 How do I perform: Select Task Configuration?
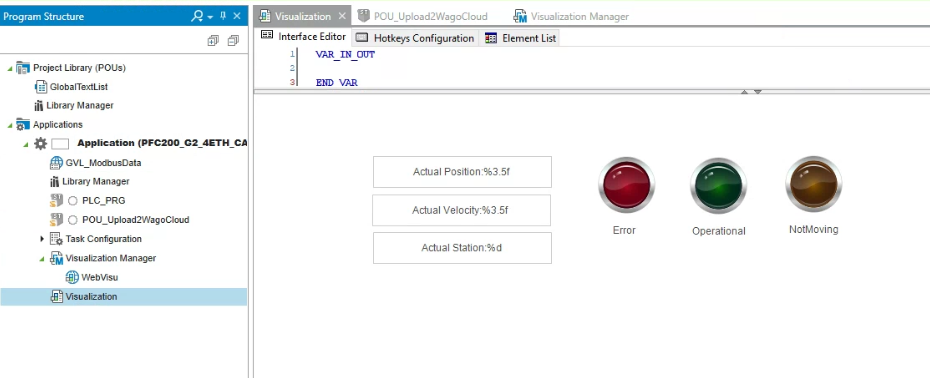tap(104, 239)
